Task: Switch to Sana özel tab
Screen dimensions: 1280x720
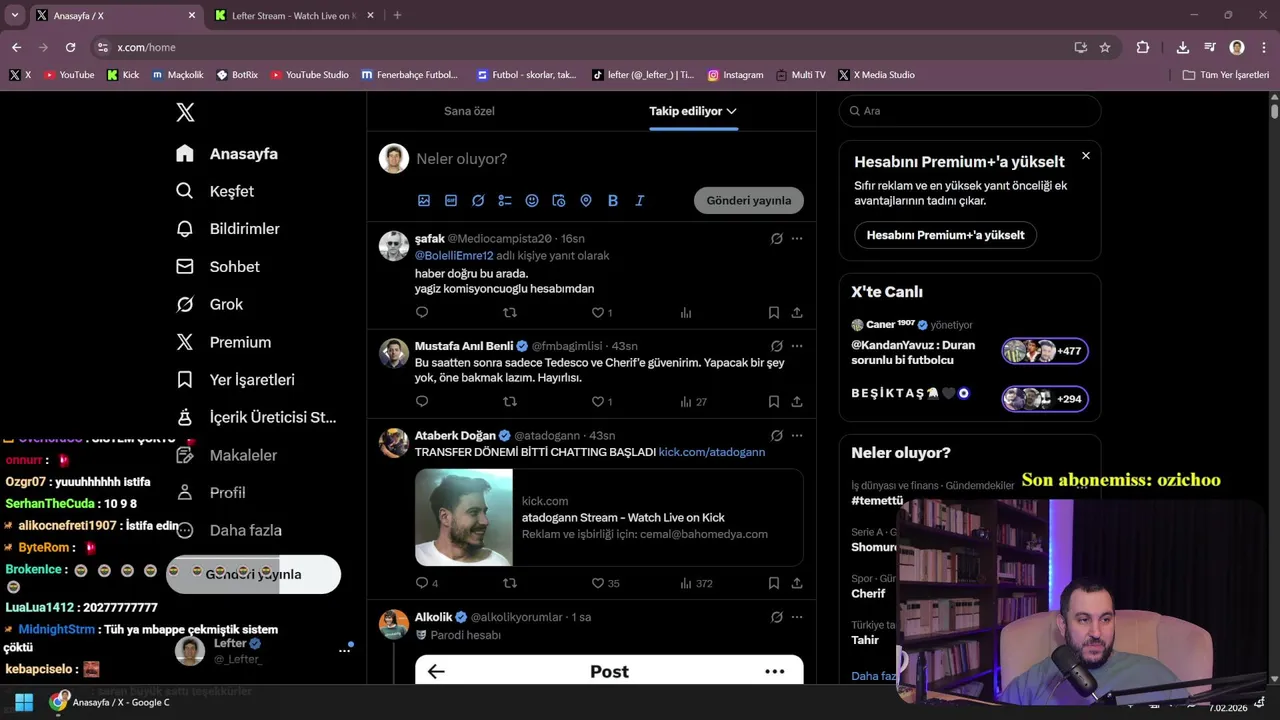Action: (x=469, y=111)
